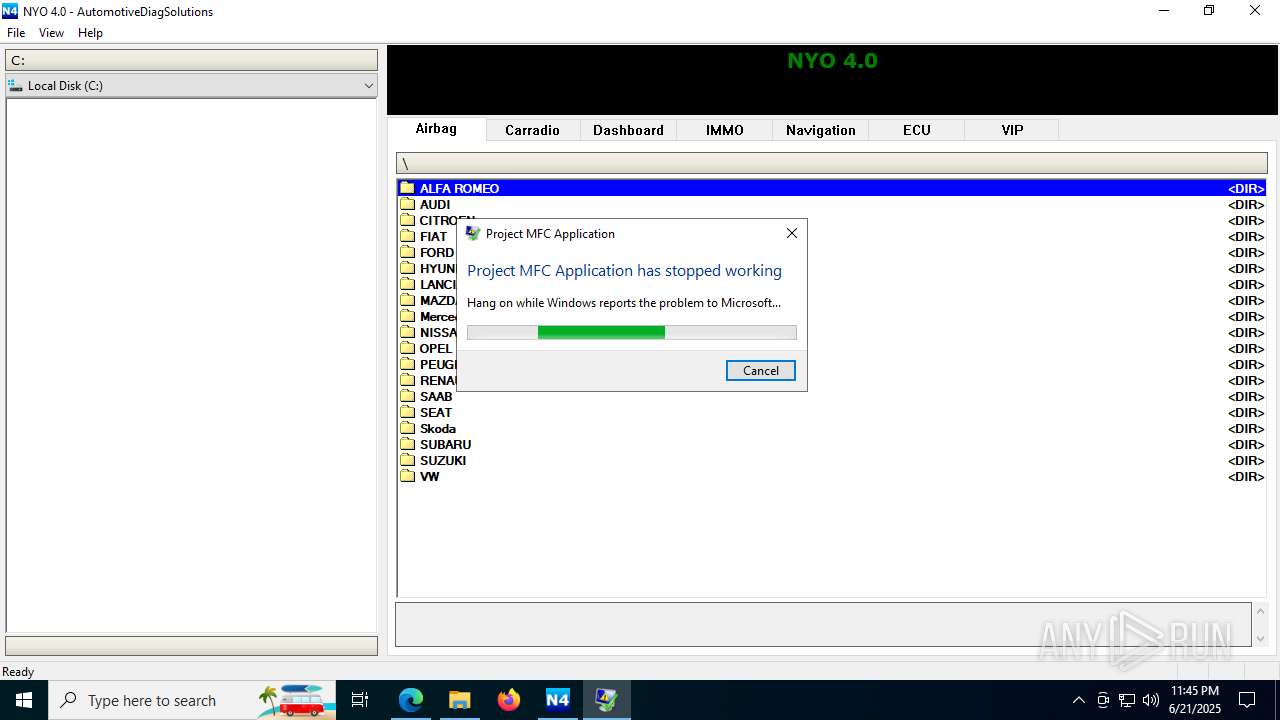Click the <DIR> label in SAAB row
The image size is (1280, 720).
pos(1246,396)
